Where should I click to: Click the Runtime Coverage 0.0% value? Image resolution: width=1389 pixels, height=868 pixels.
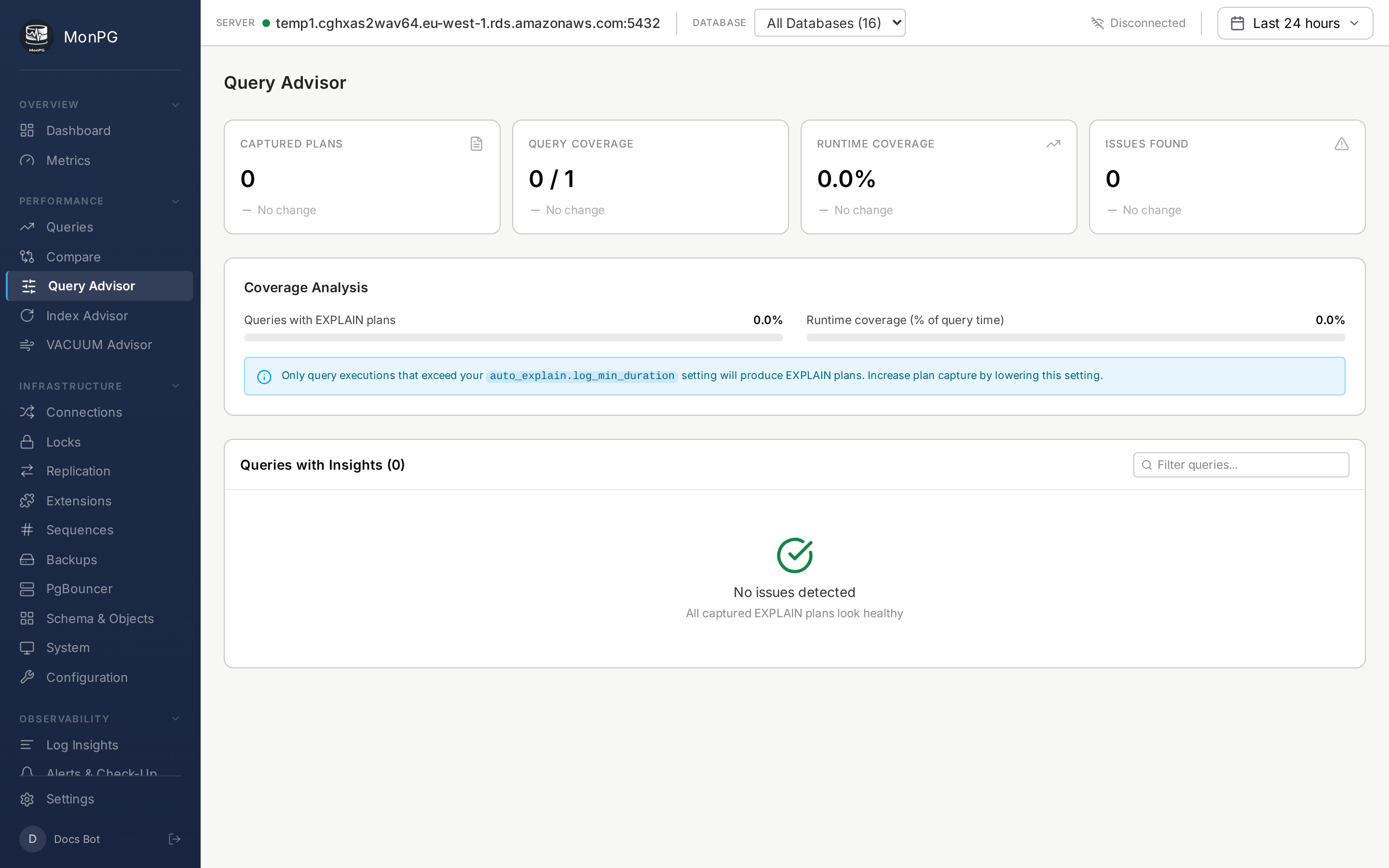846,179
